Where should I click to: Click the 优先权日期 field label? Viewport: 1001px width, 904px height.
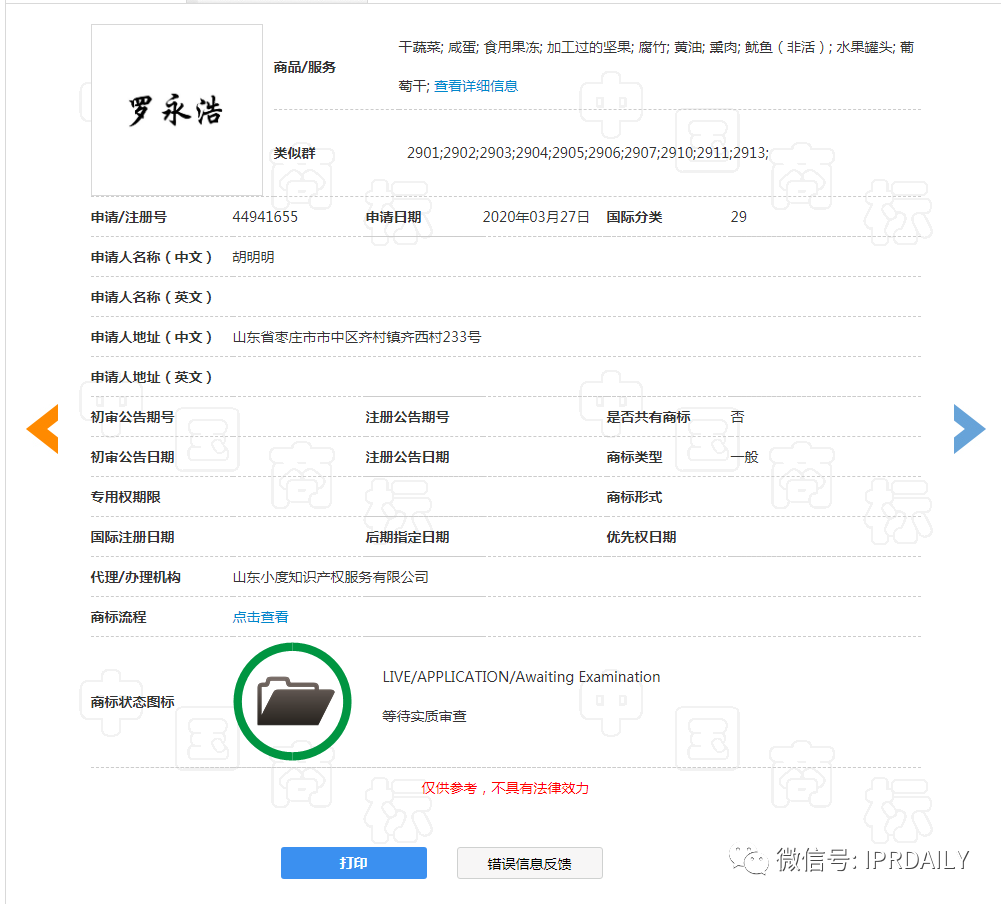click(x=641, y=537)
